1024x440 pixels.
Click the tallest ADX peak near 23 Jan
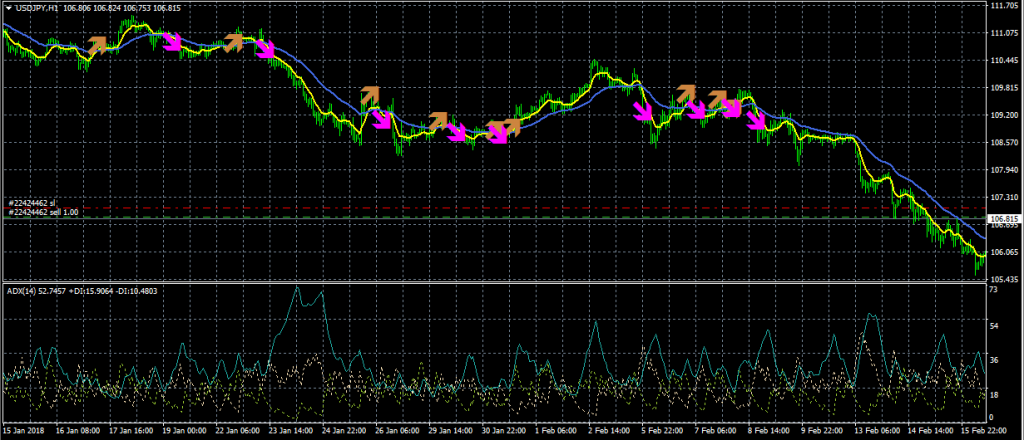point(299,289)
